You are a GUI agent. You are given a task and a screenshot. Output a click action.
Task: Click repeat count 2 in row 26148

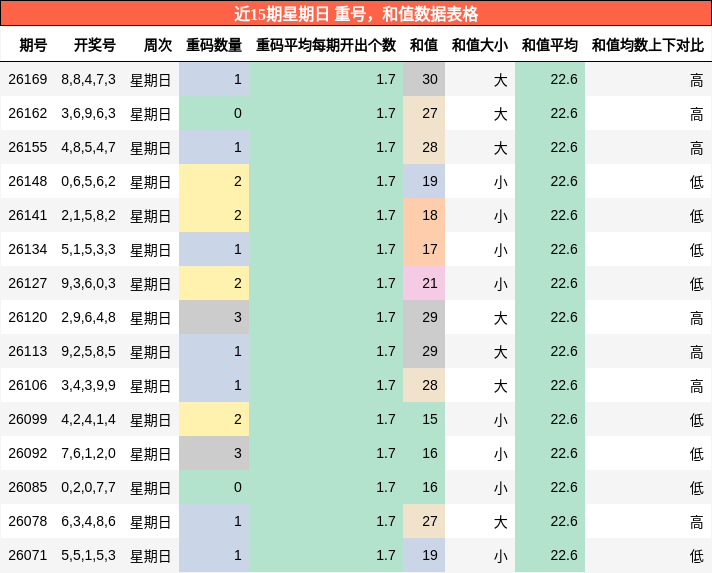(x=214, y=182)
